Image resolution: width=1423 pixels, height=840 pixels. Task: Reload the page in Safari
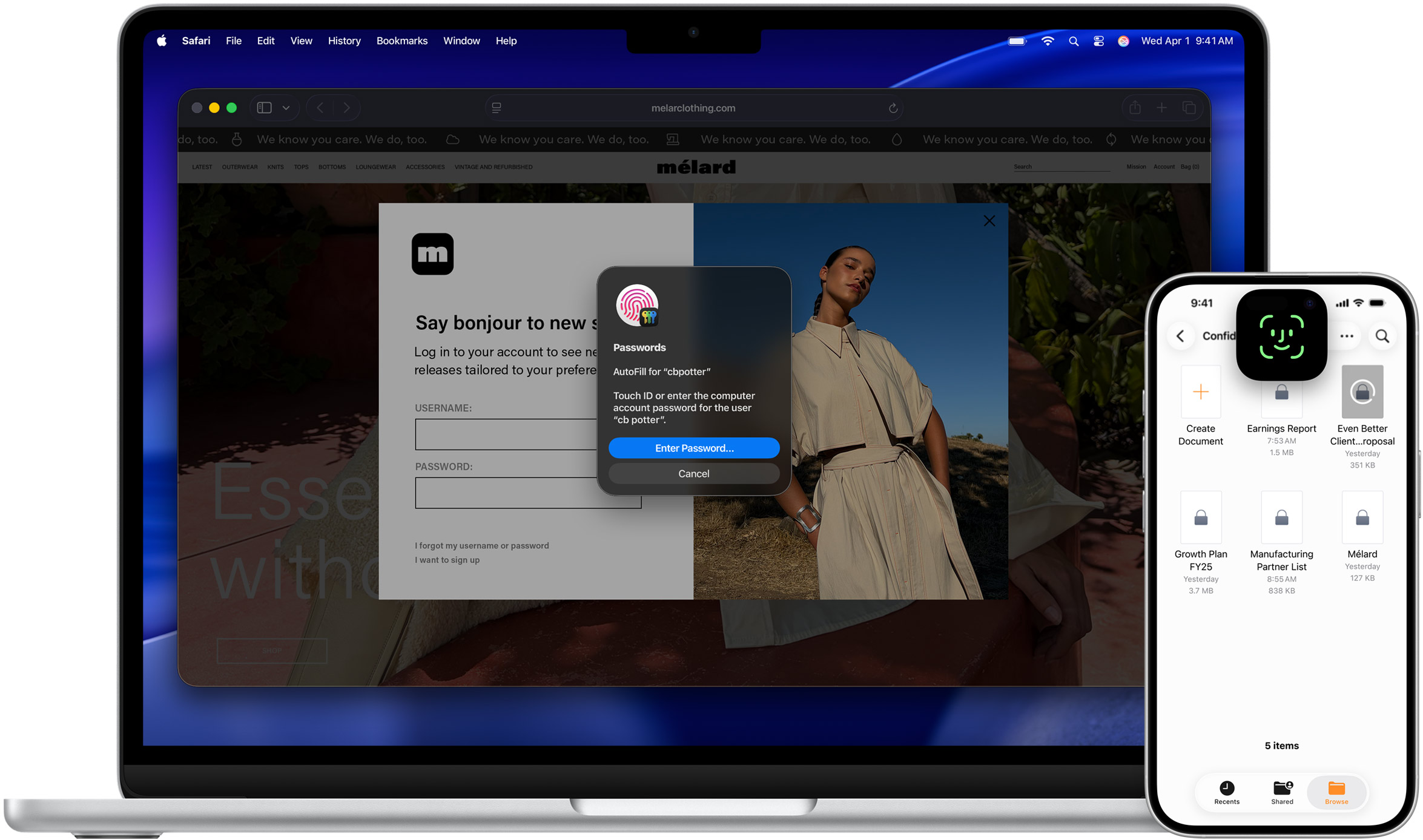[x=893, y=108]
